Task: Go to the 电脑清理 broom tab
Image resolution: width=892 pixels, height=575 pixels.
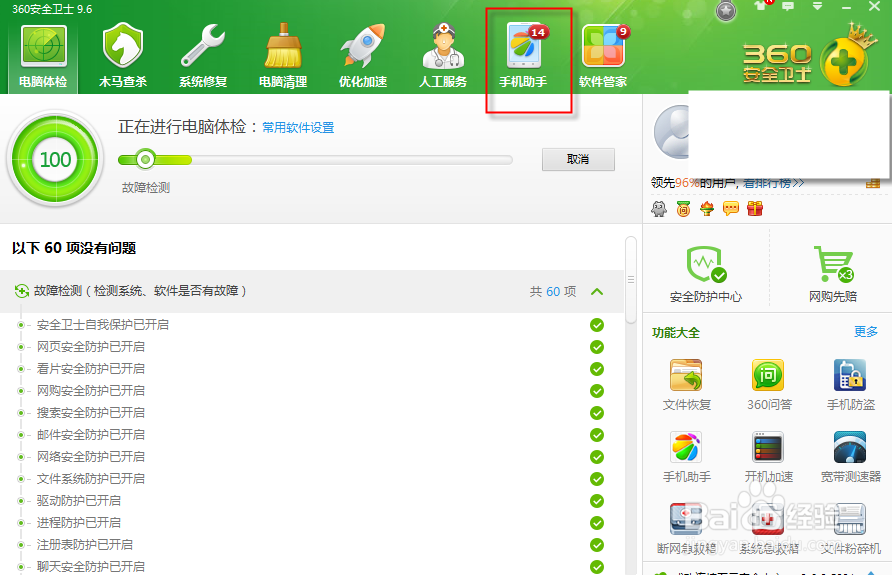Action: point(283,56)
